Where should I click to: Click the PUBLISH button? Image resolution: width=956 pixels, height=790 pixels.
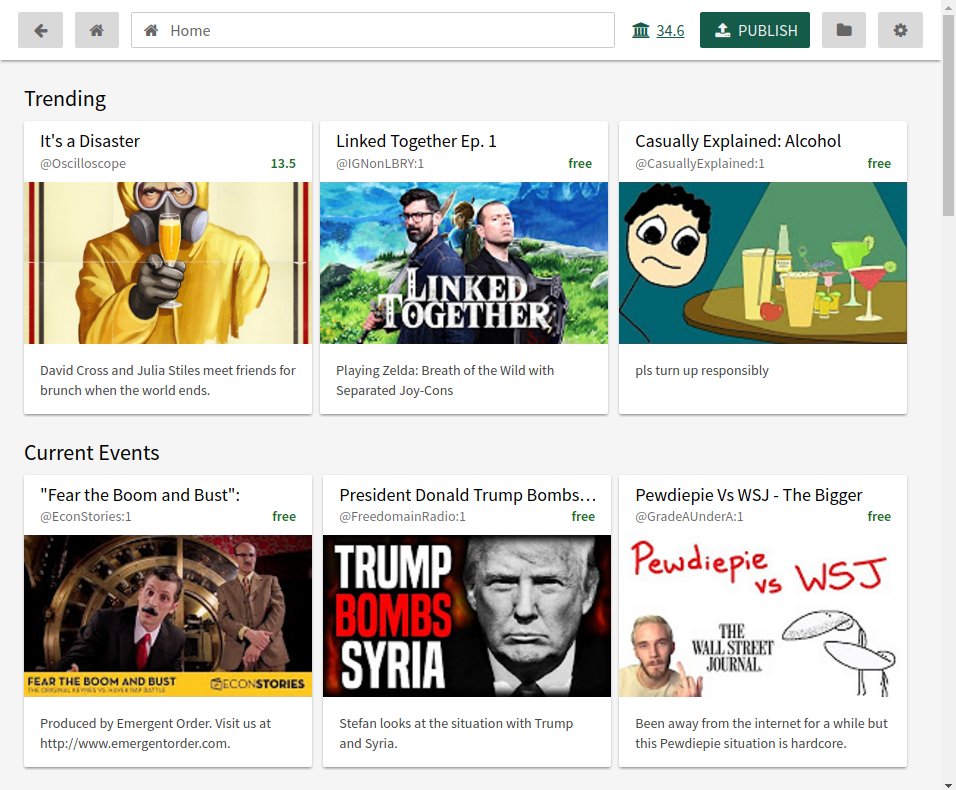click(754, 30)
